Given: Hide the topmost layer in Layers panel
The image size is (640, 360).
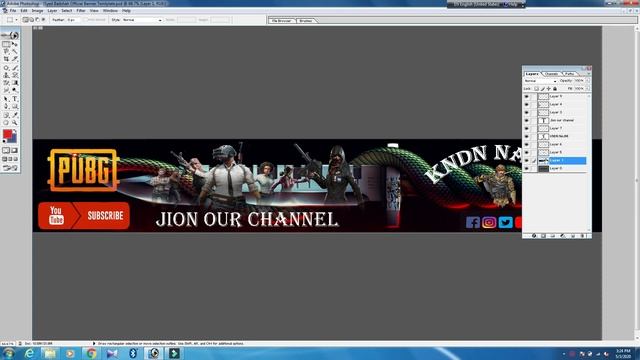Looking at the screenshot, I should coord(527,96).
